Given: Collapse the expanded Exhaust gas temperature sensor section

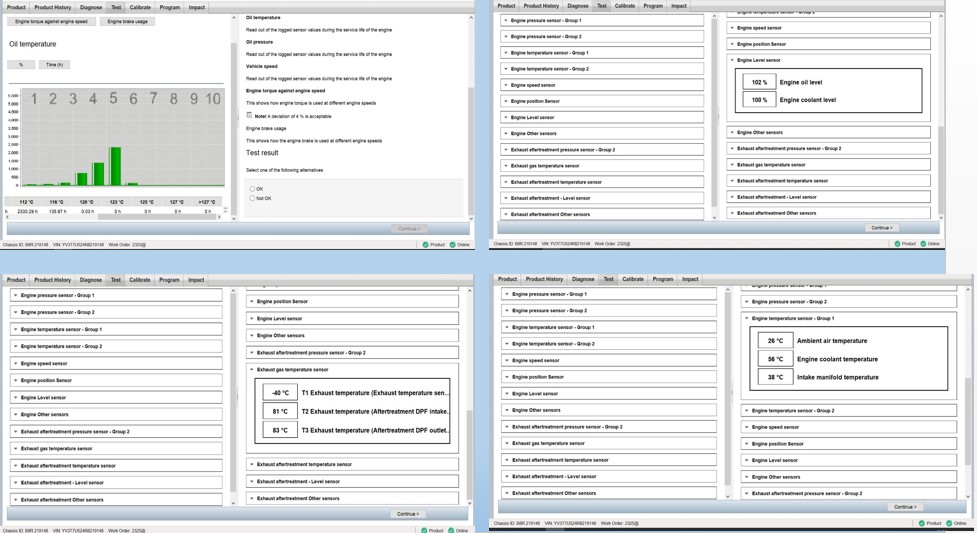Looking at the screenshot, I should [252, 369].
